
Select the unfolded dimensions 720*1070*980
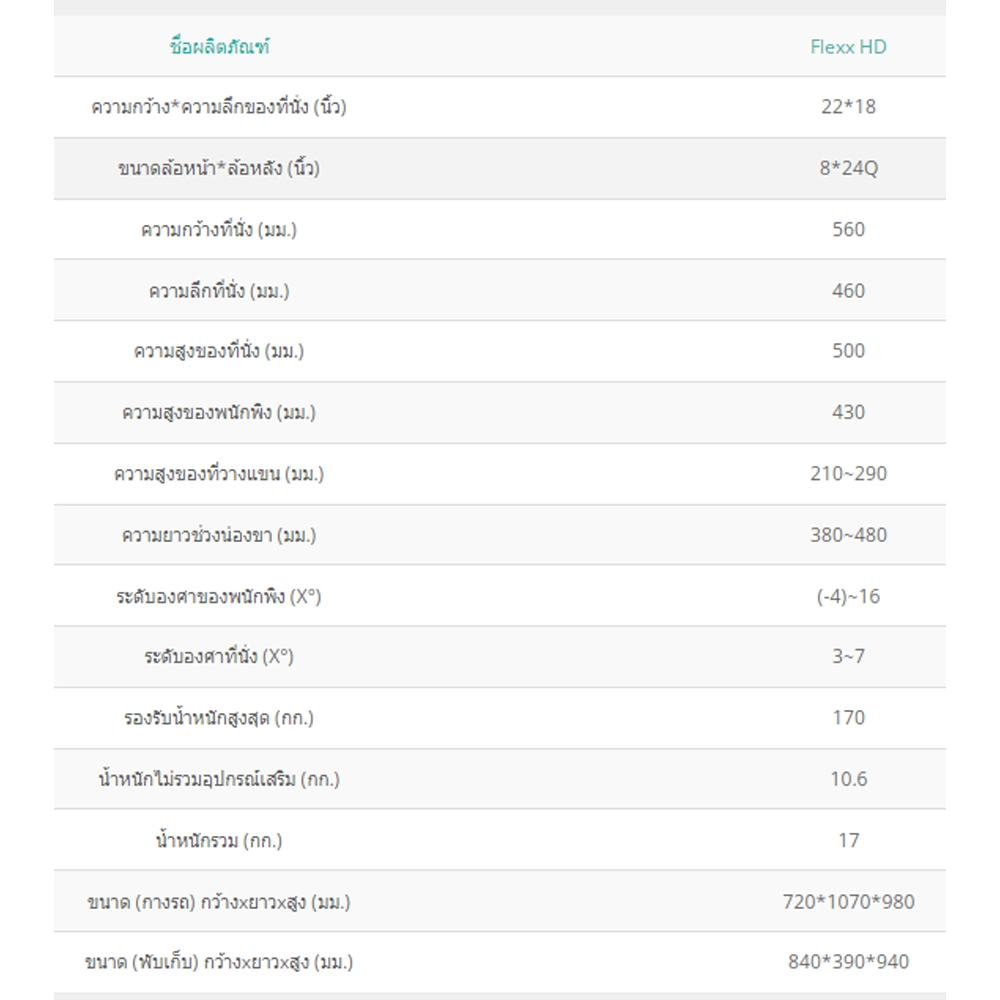848,901
